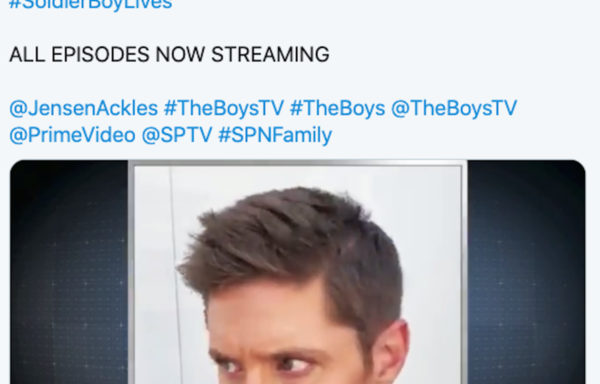The height and width of the screenshot is (384, 600).
Task: Click the ALL EPISODES NOW STREAMING text
Action: coord(169,54)
